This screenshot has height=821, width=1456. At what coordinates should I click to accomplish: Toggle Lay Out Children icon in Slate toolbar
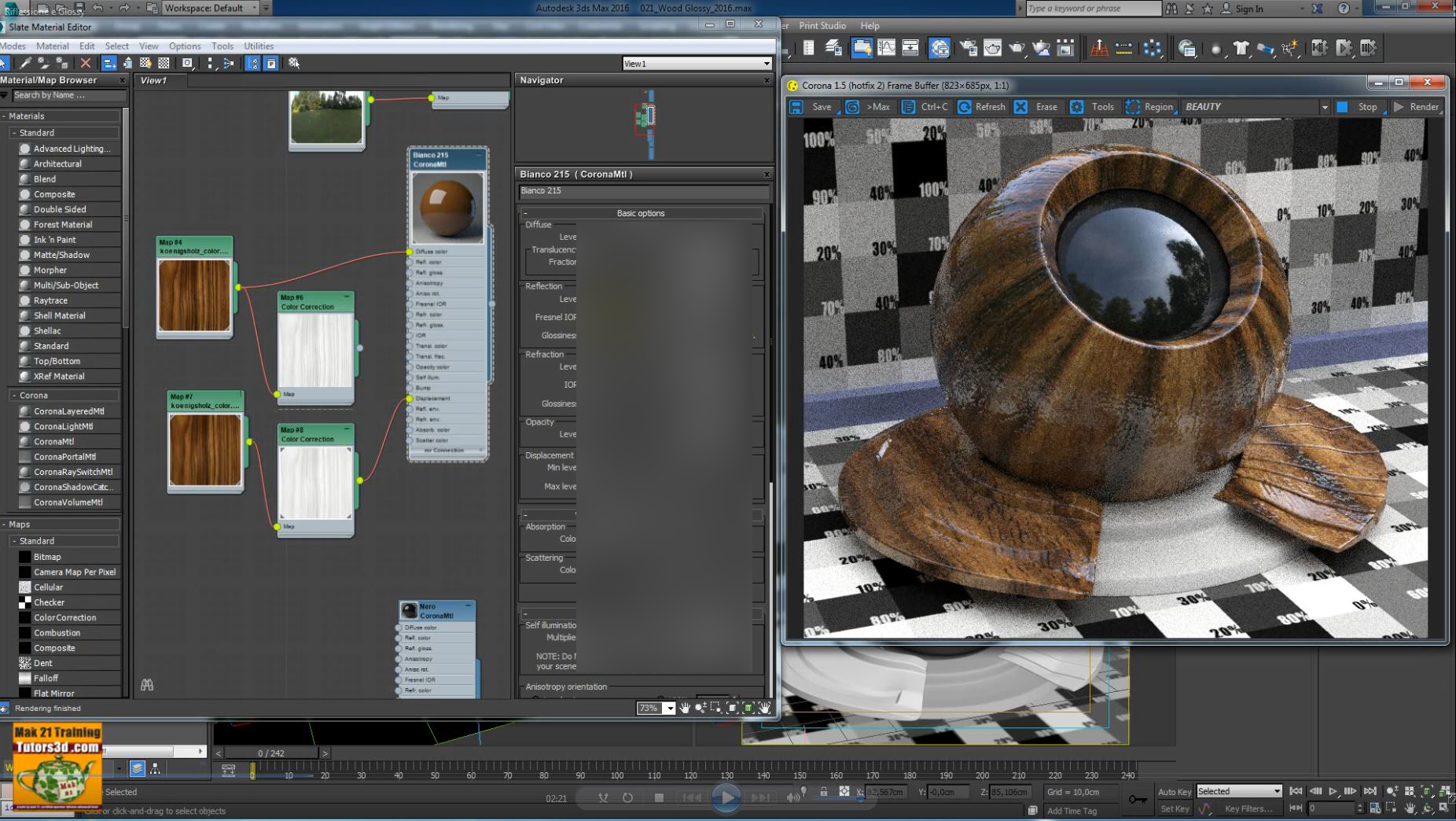pos(229,63)
